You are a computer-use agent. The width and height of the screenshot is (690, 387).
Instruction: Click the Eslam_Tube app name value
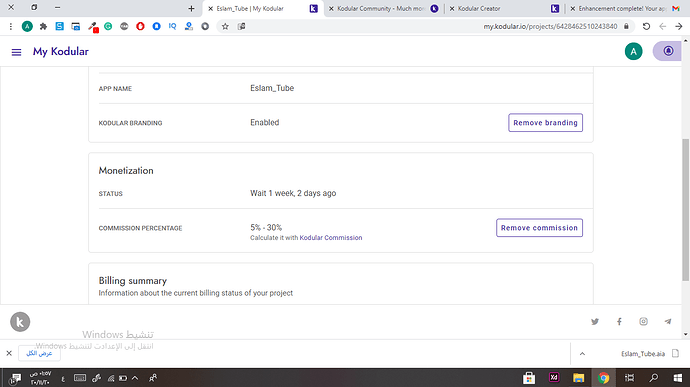pyautogui.click(x=272, y=88)
